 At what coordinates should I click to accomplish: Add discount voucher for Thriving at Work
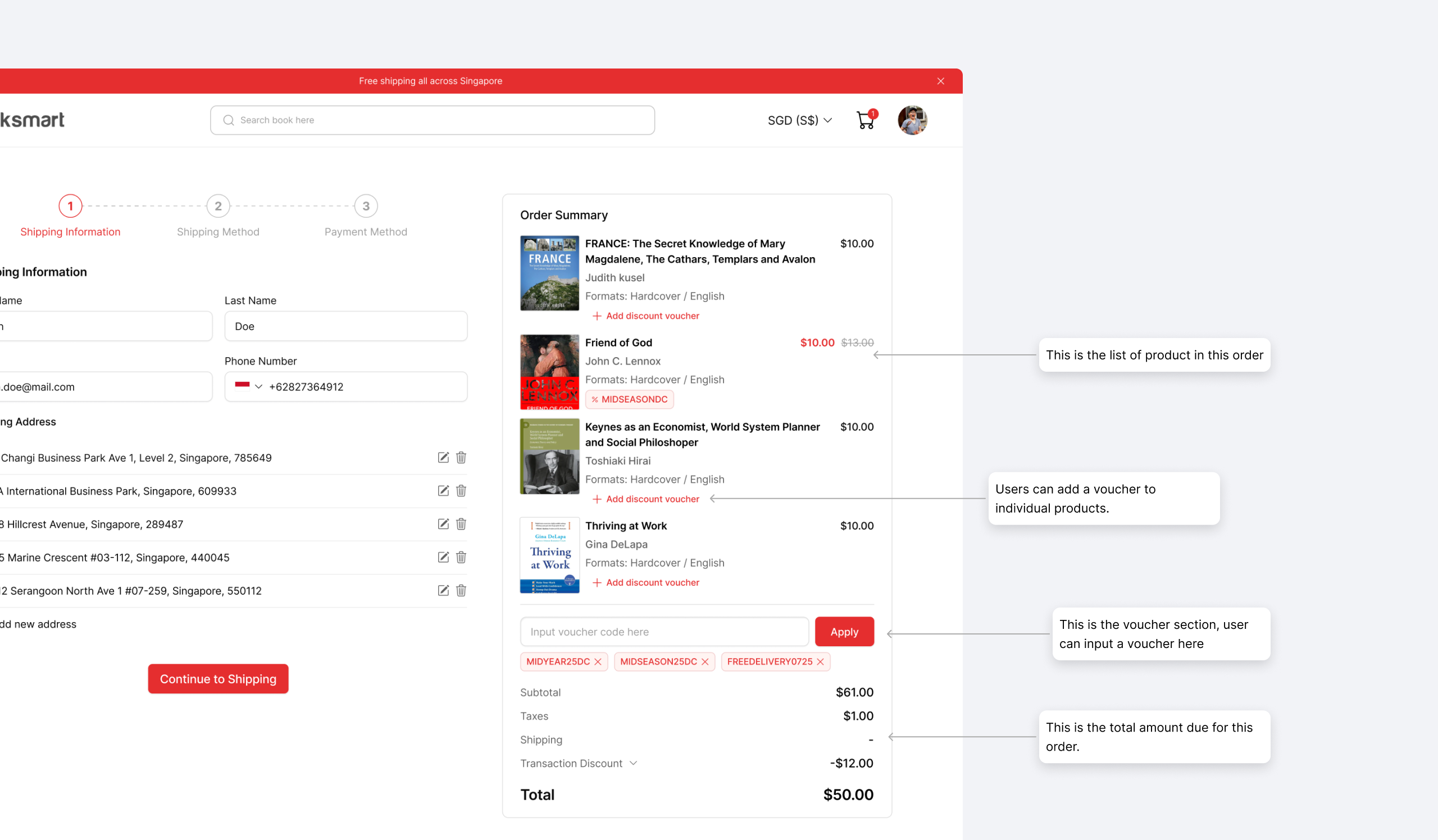[x=645, y=582]
